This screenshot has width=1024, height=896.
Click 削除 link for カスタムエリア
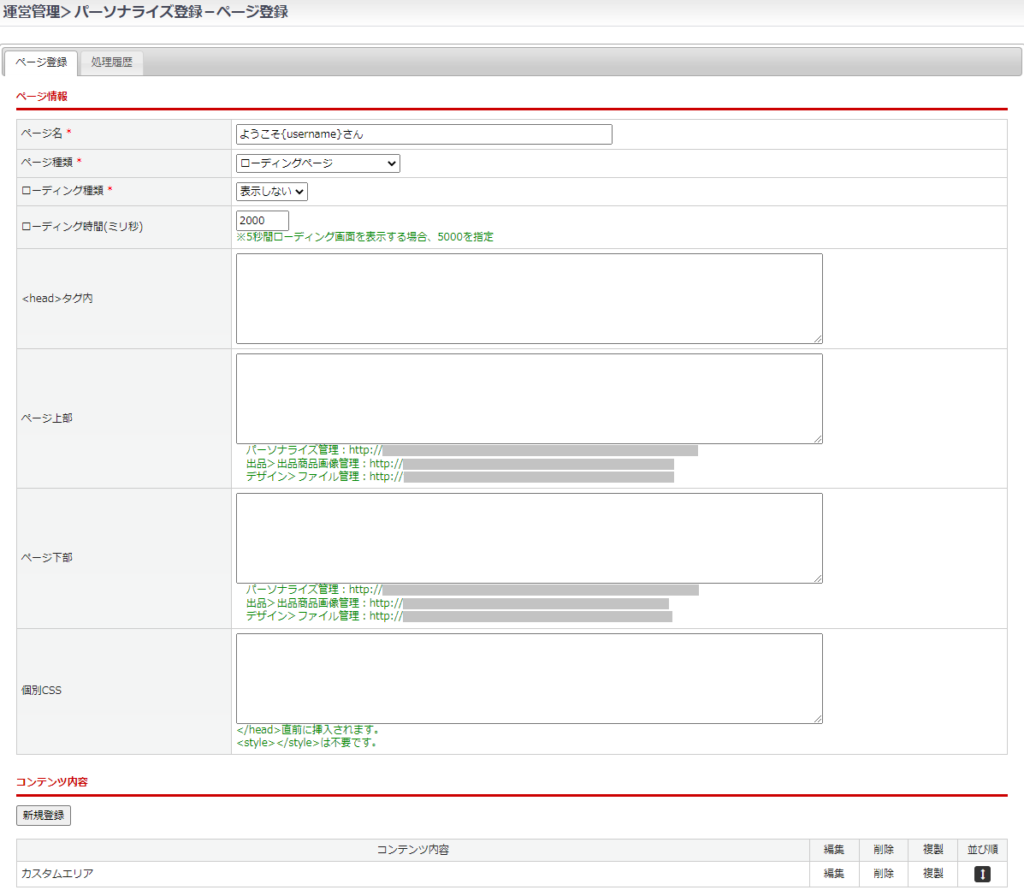pyautogui.click(x=883, y=874)
